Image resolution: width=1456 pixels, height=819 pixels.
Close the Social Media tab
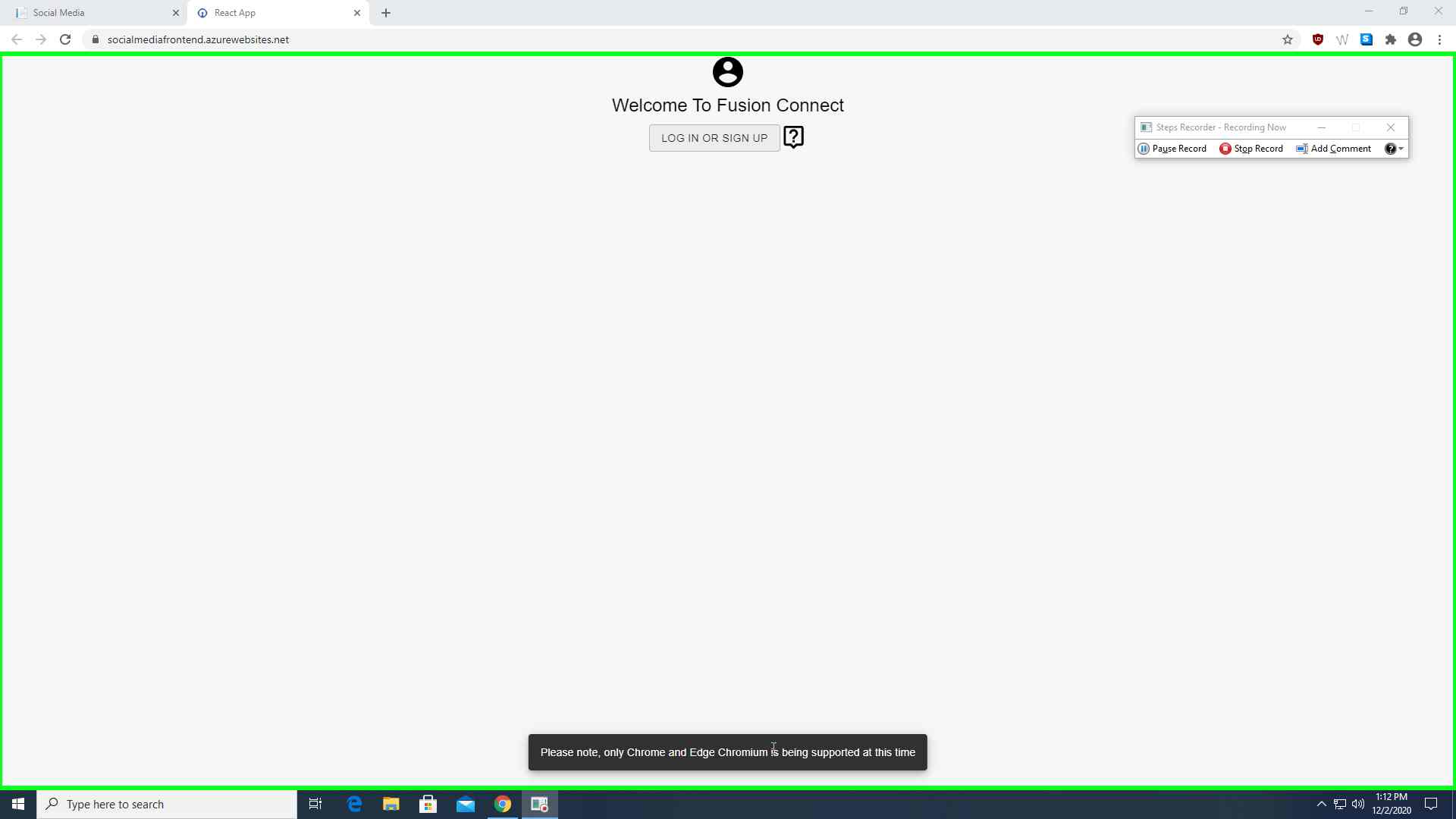(x=176, y=13)
